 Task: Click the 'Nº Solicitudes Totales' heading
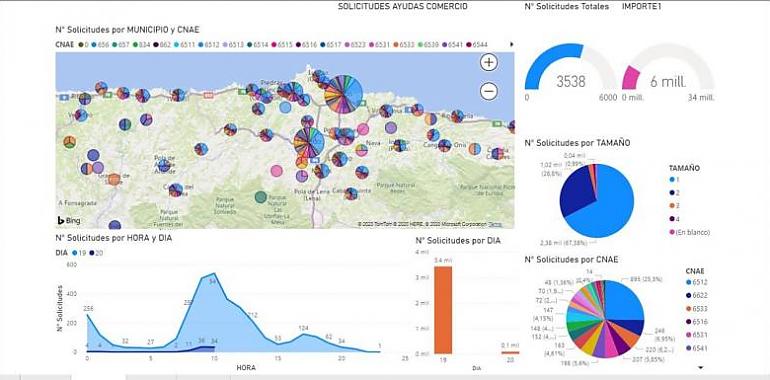567,6
